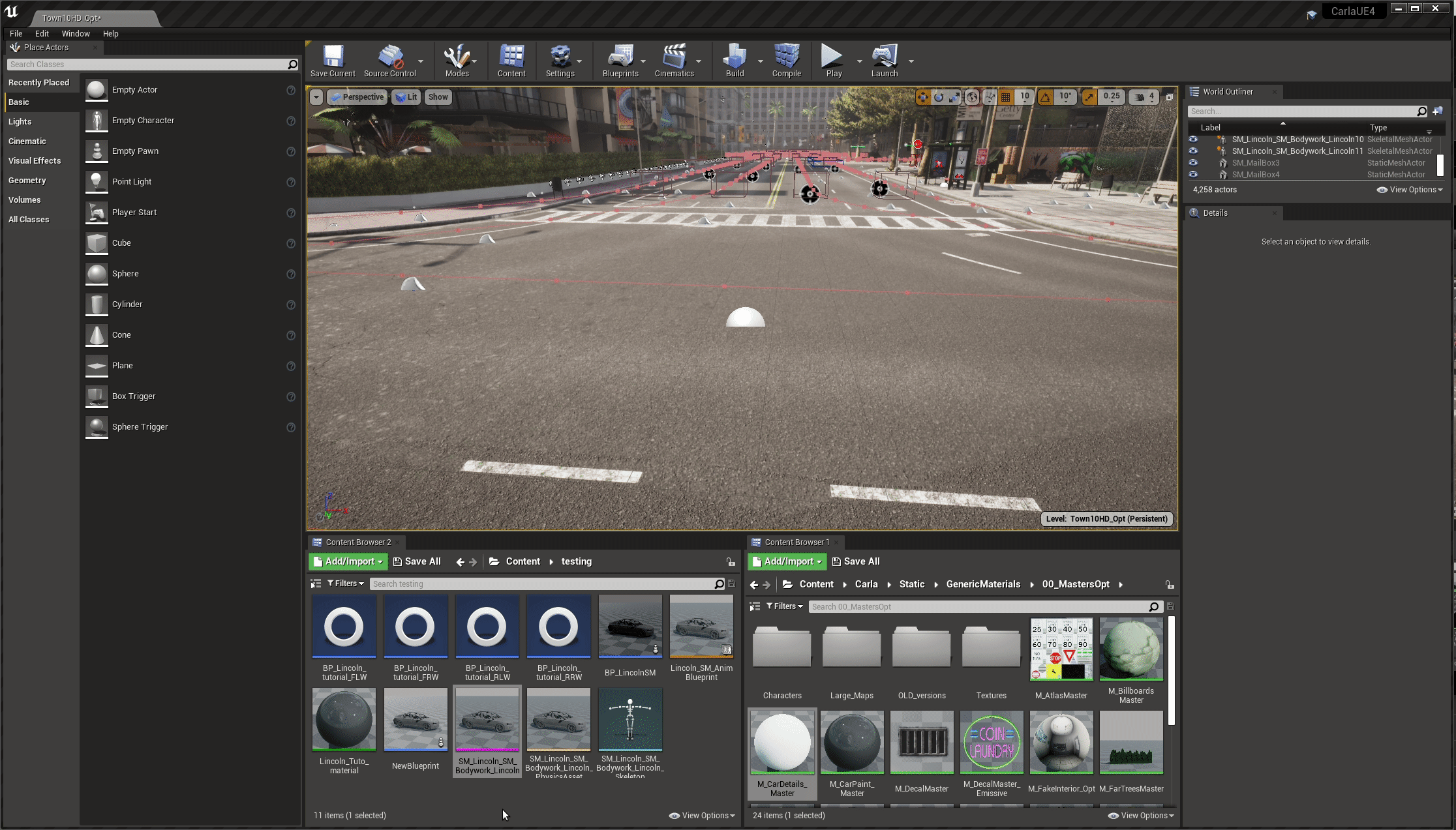Switch to the Content Browser 1 tab
The image size is (1456, 830).
click(x=795, y=542)
